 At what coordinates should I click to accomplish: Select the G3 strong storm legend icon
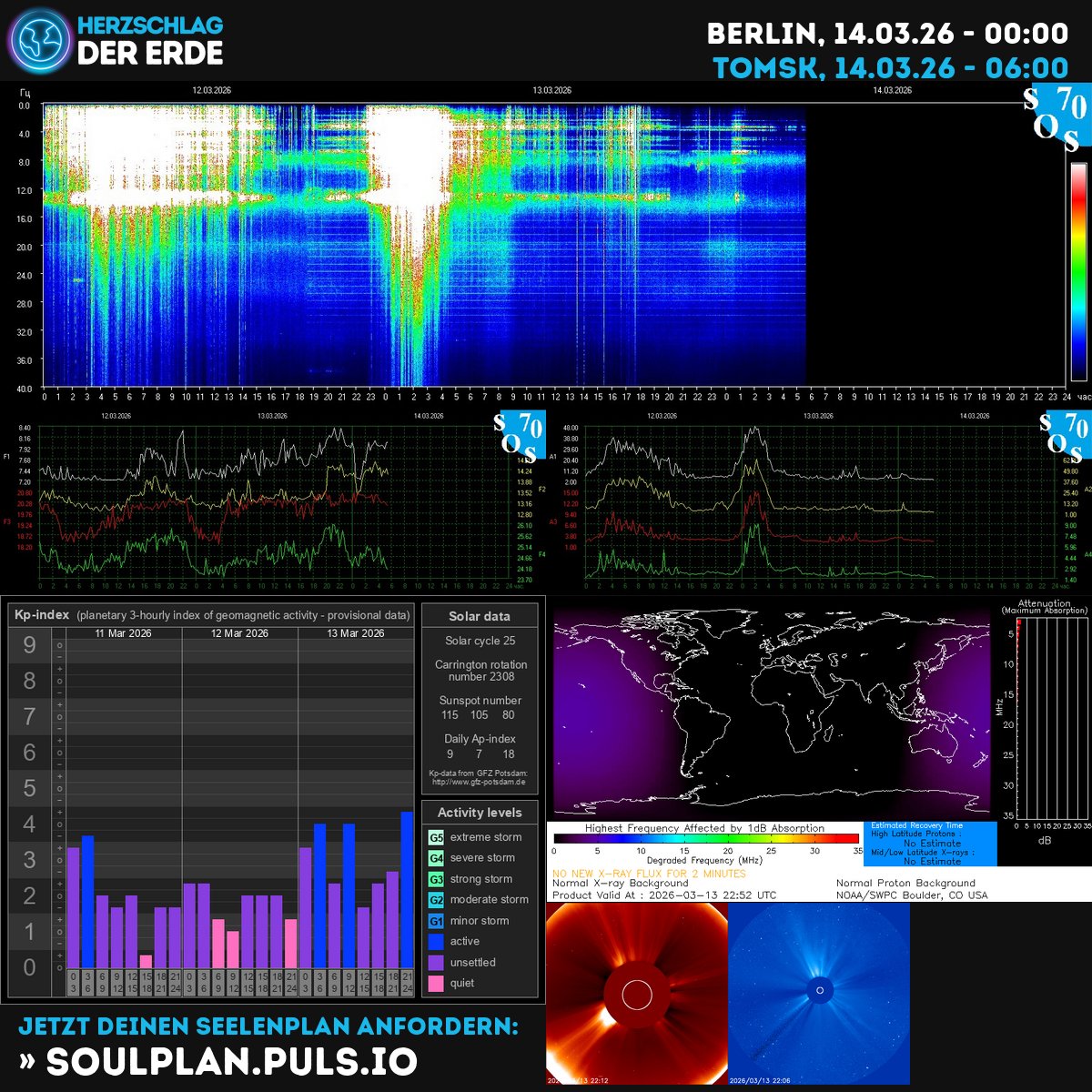436,879
